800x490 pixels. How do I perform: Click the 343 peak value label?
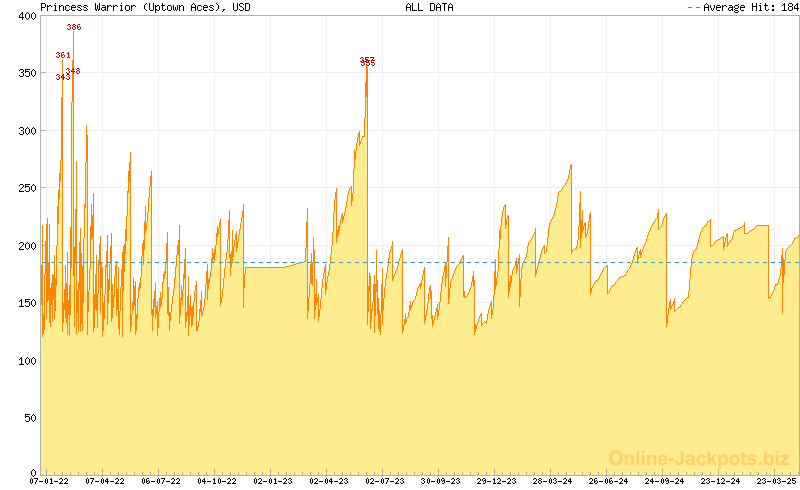tap(62, 77)
